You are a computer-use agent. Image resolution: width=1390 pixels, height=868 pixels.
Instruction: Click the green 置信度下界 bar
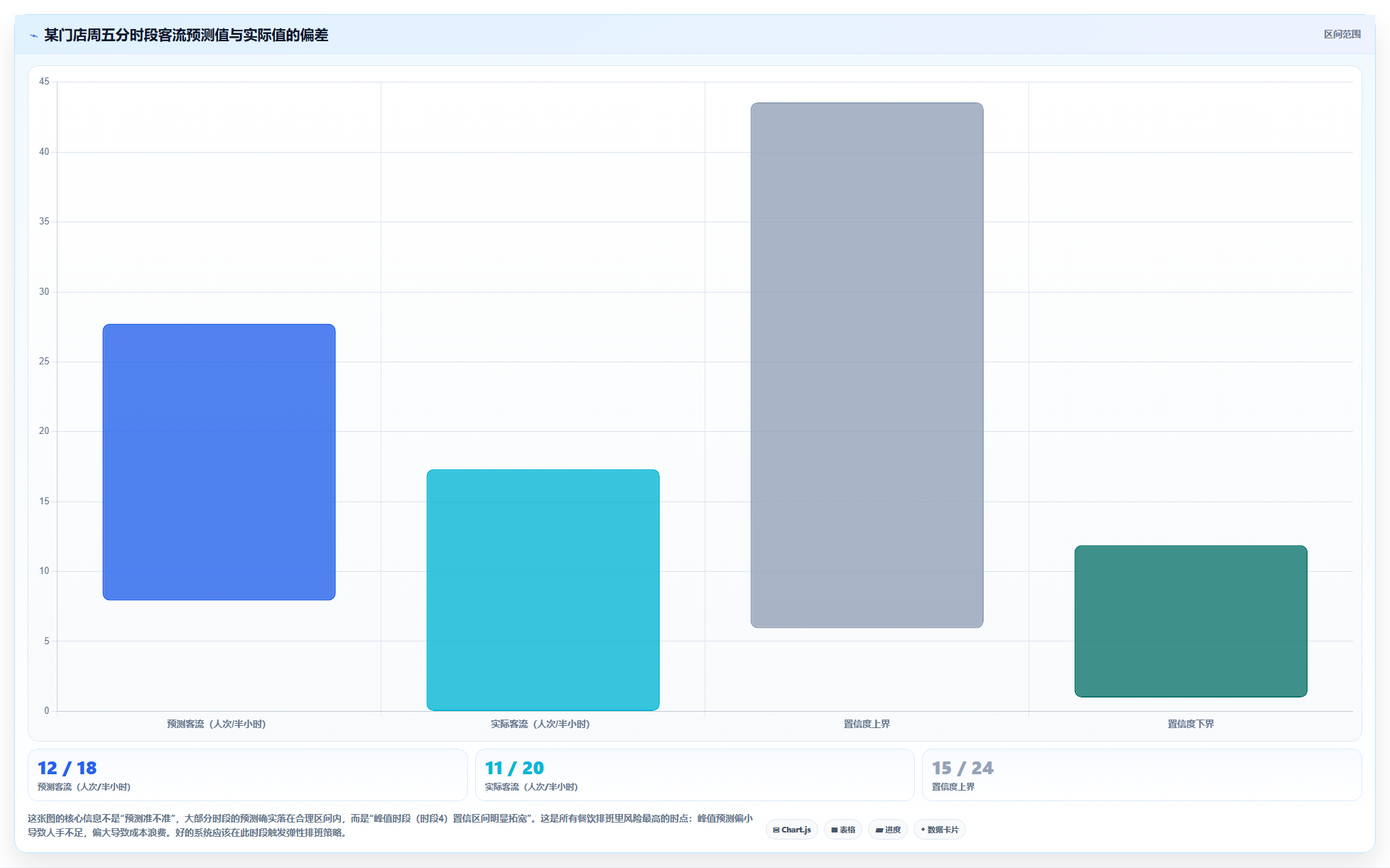[x=1190, y=622]
